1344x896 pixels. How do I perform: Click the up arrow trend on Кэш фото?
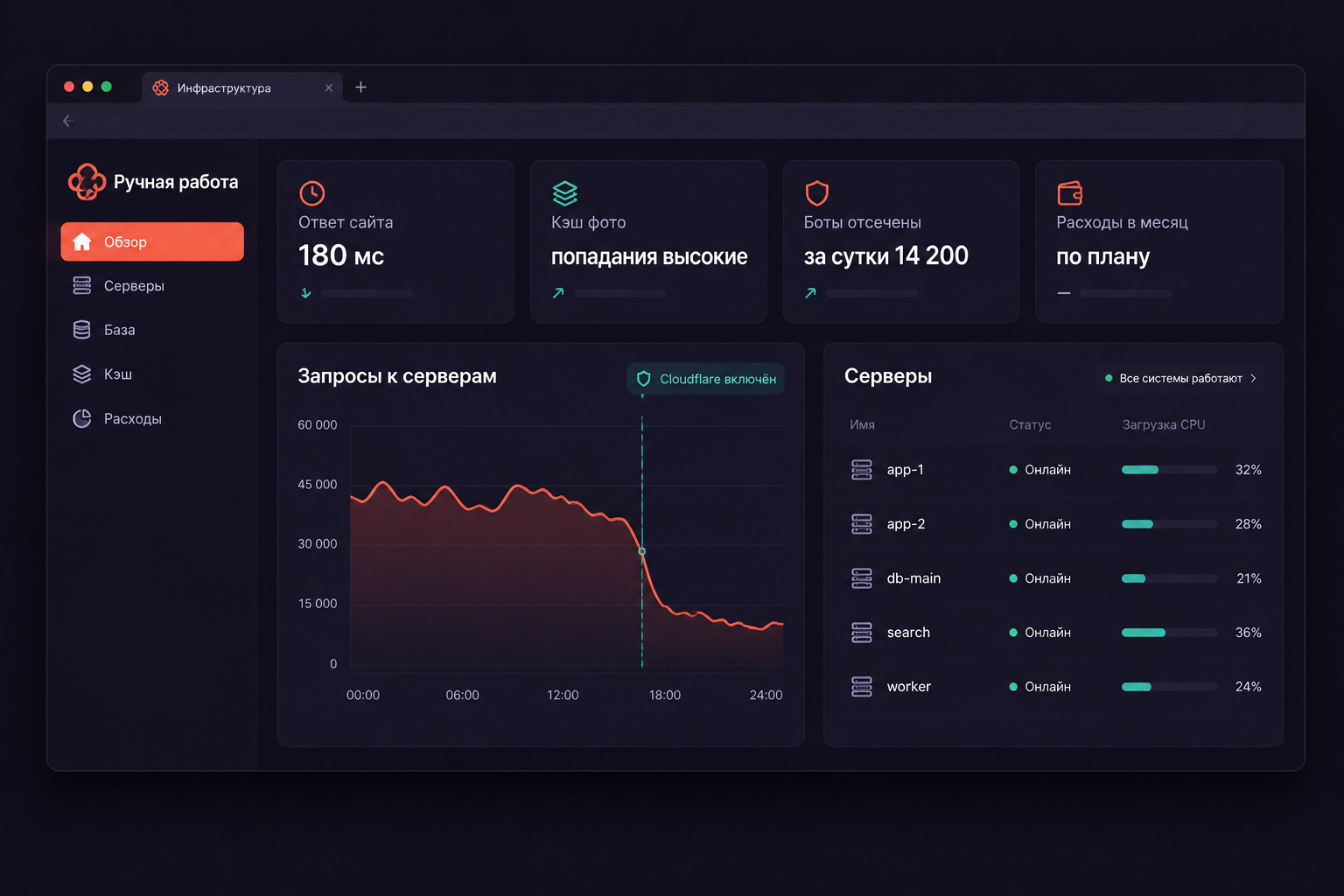click(558, 293)
